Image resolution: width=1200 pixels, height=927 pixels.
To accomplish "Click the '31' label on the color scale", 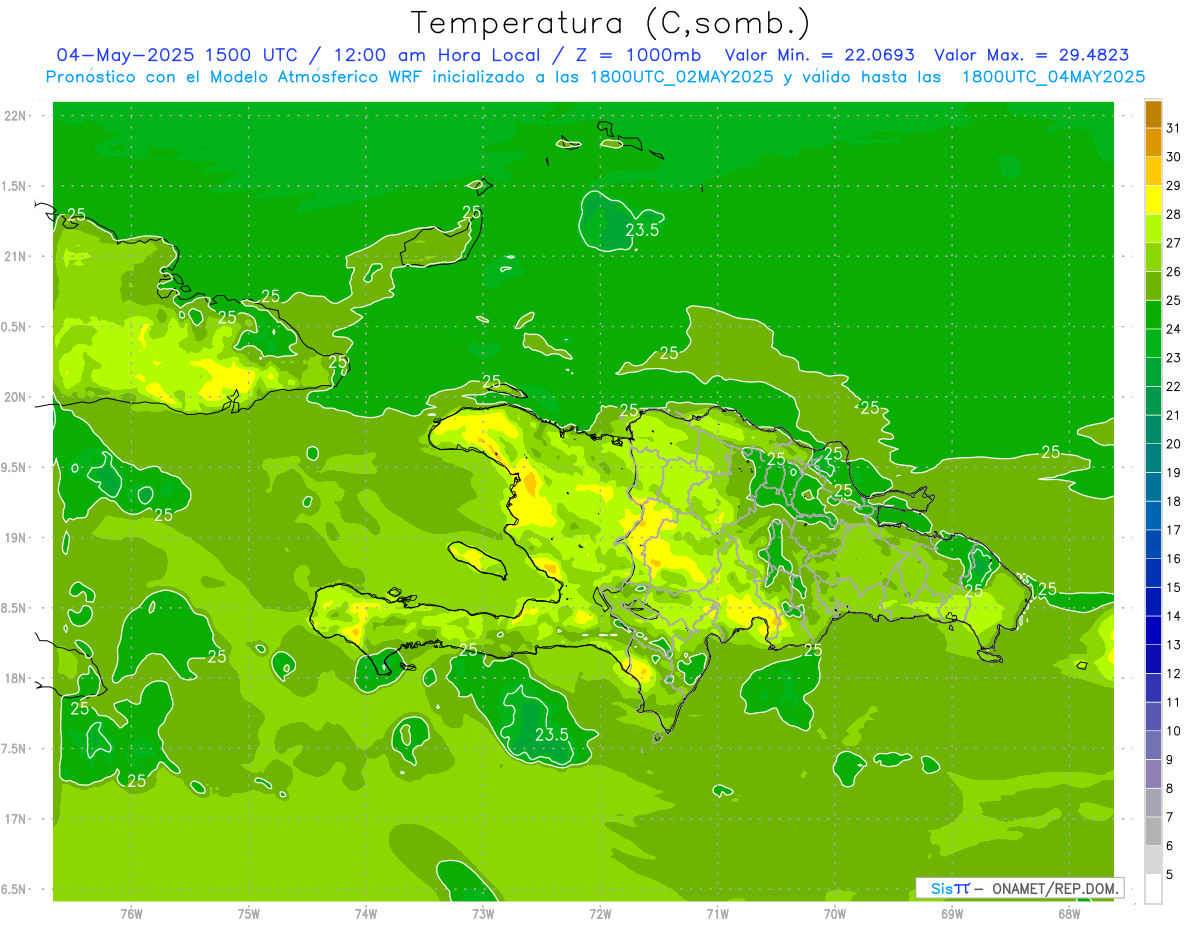I will click(1174, 127).
